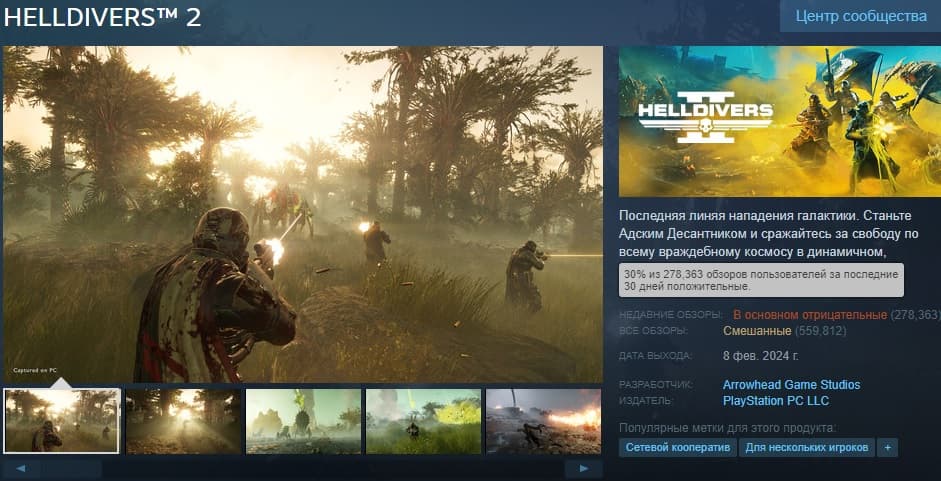Click the В основном отрицательные recent reviews rating

[x=810, y=315]
